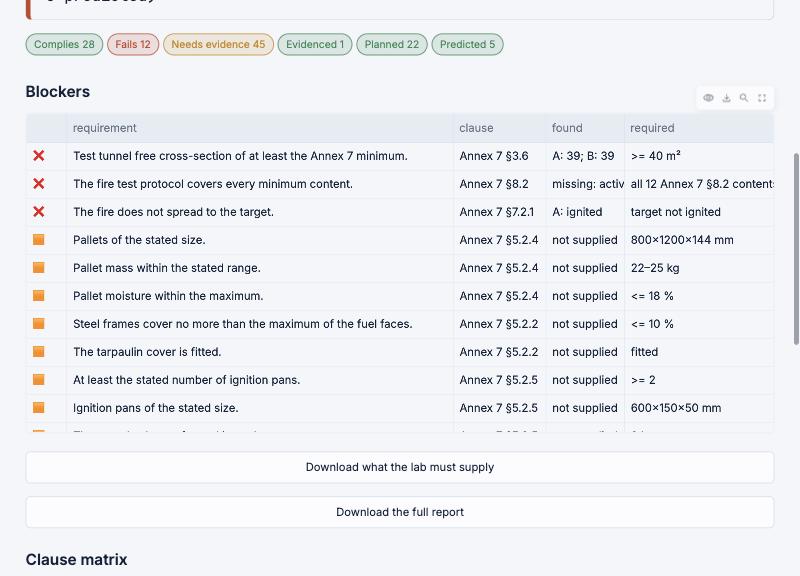Select found cell starting 'missing: activ'
This screenshot has height=576, width=800.
[x=585, y=184]
